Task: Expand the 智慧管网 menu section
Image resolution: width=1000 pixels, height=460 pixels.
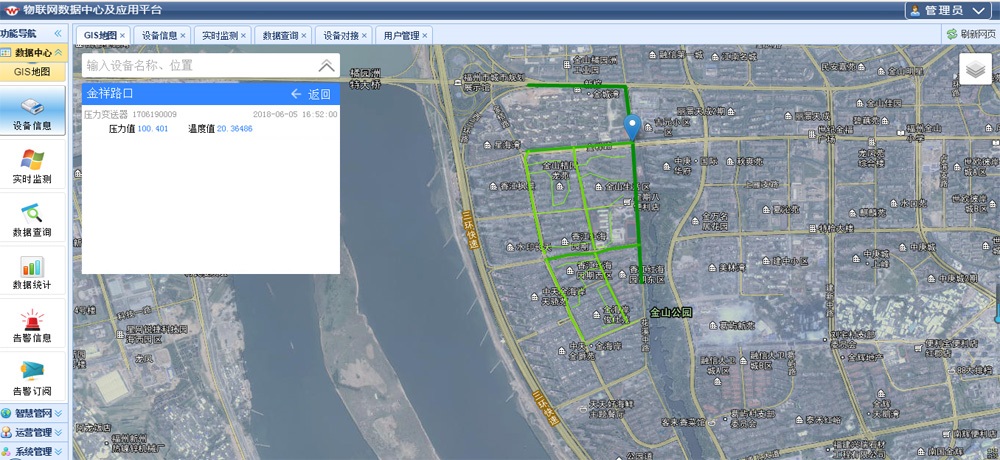Action: 33,413
